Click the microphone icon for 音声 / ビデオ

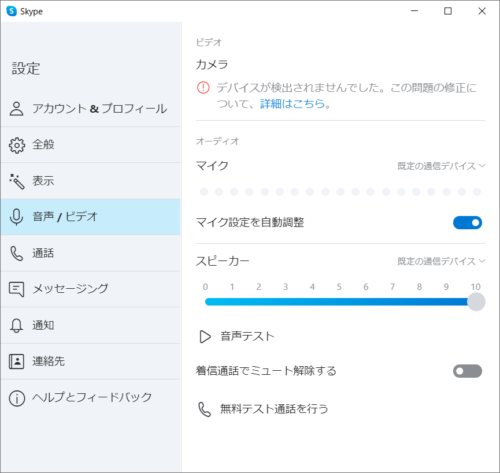pyautogui.click(x=16, y=217)
